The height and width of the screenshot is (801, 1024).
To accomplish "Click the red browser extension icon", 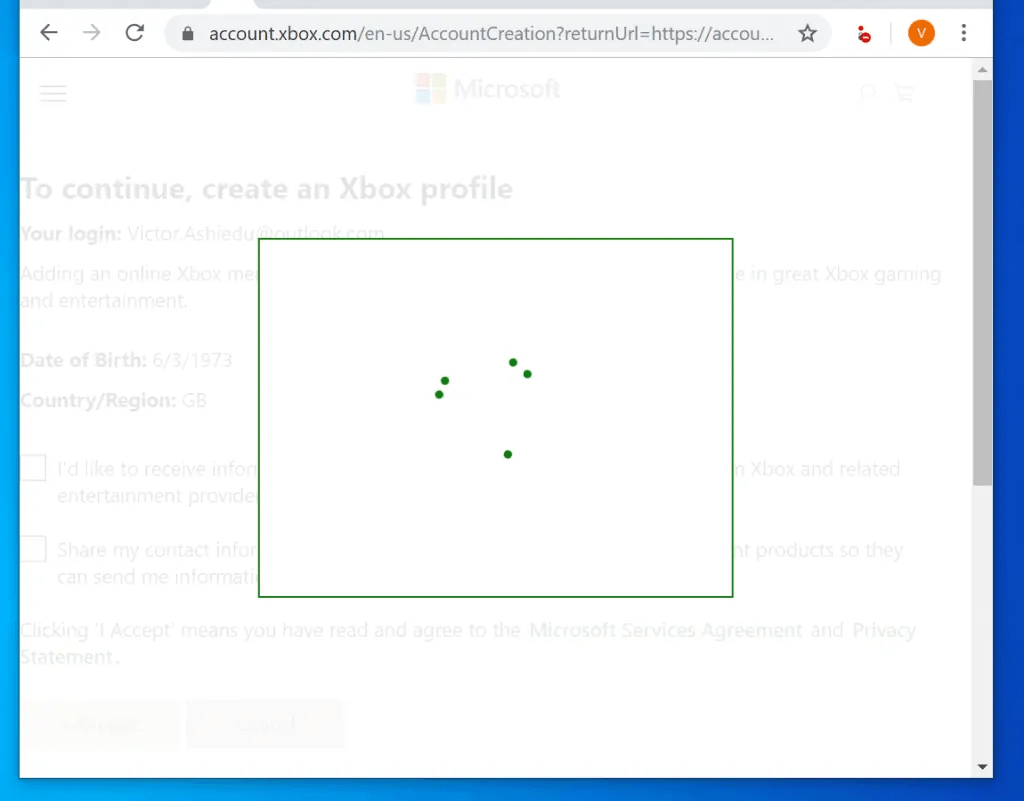I will click(x=863, y=32).
